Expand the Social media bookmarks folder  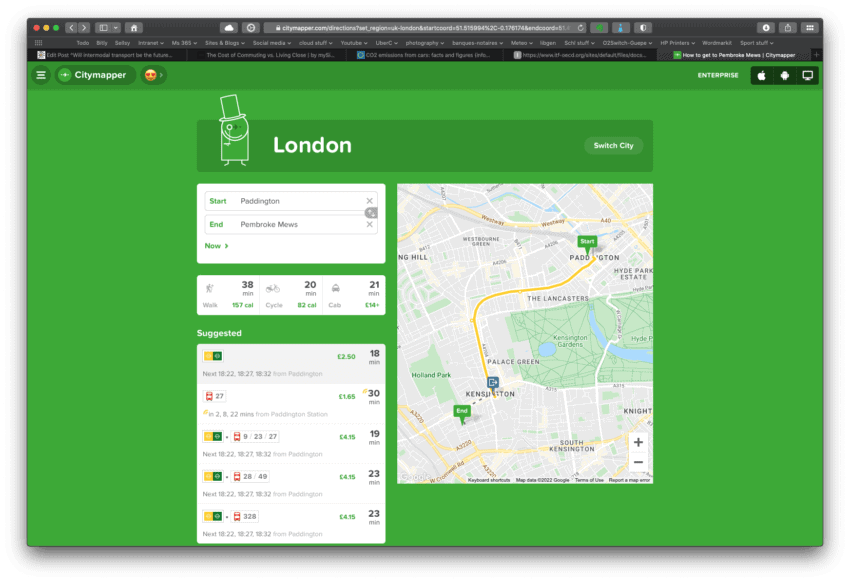tap(272, 43)
